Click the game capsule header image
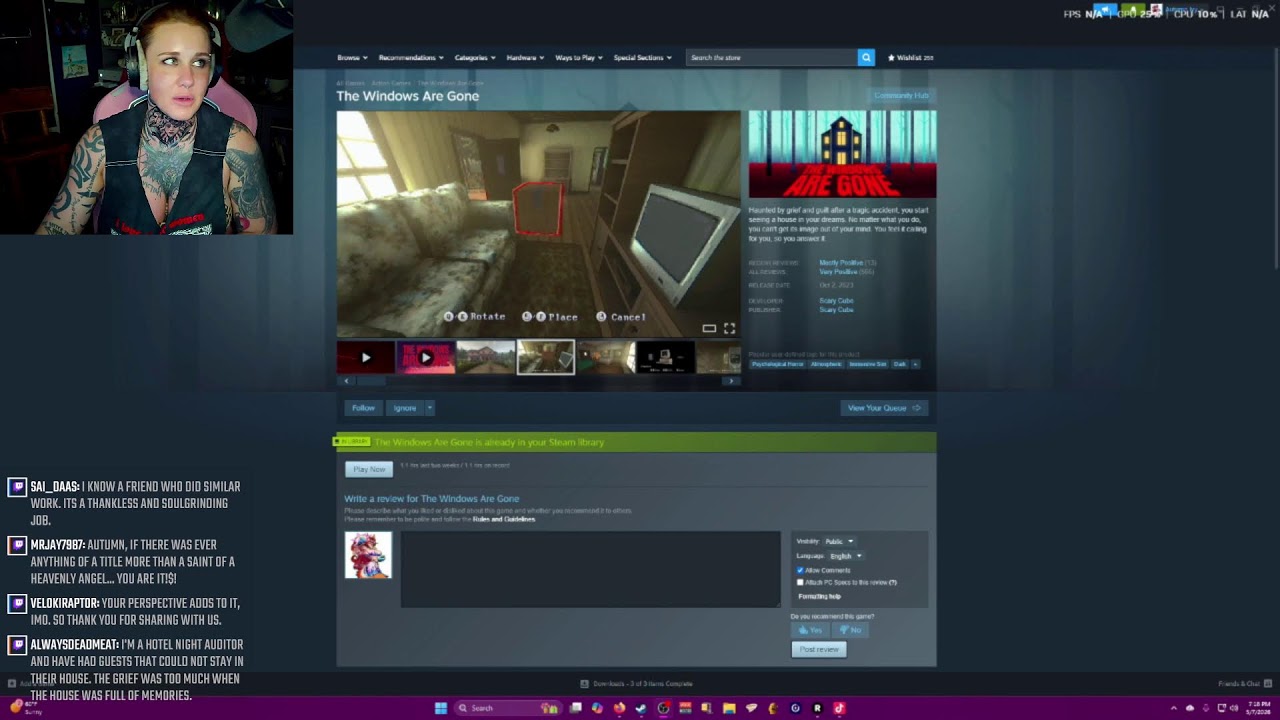 pyautogui.click(x=842, y=154)
